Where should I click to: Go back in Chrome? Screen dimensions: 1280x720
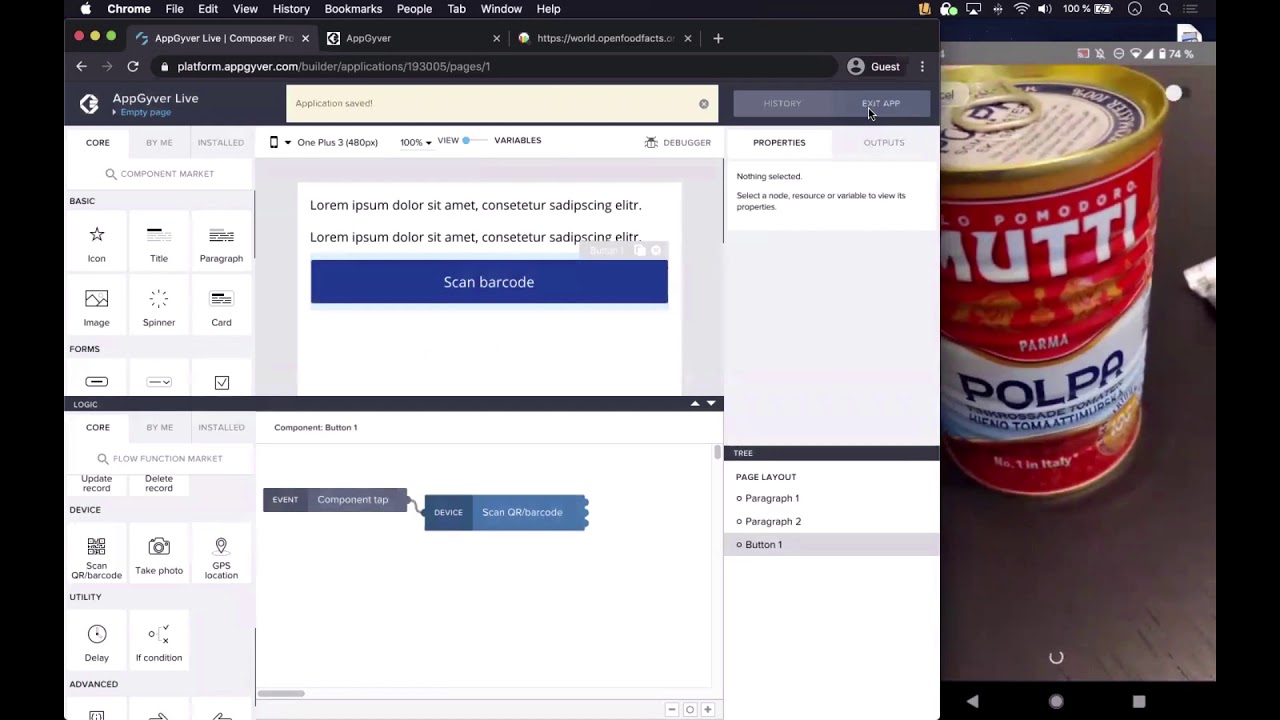[x=82, y=66]
